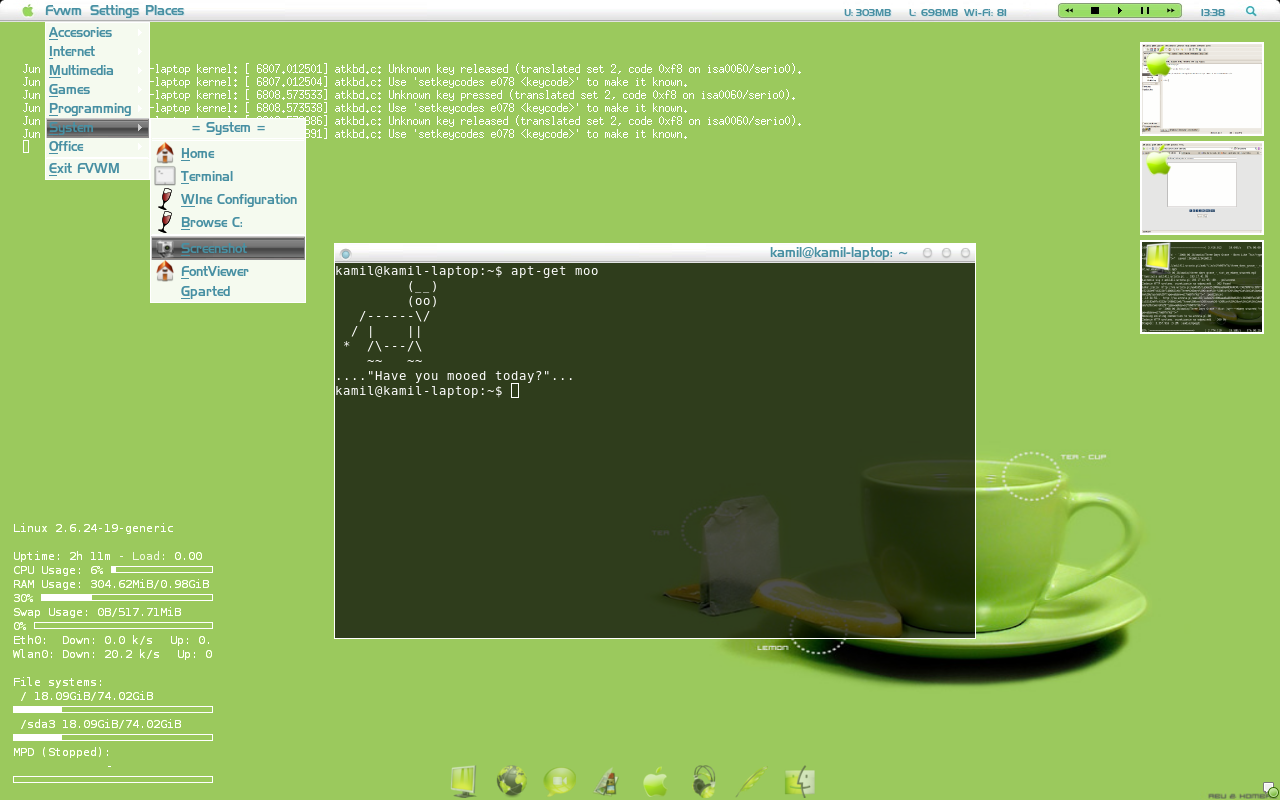
Task: Open the video chat bubble dock icon
Action: (559, 781)
